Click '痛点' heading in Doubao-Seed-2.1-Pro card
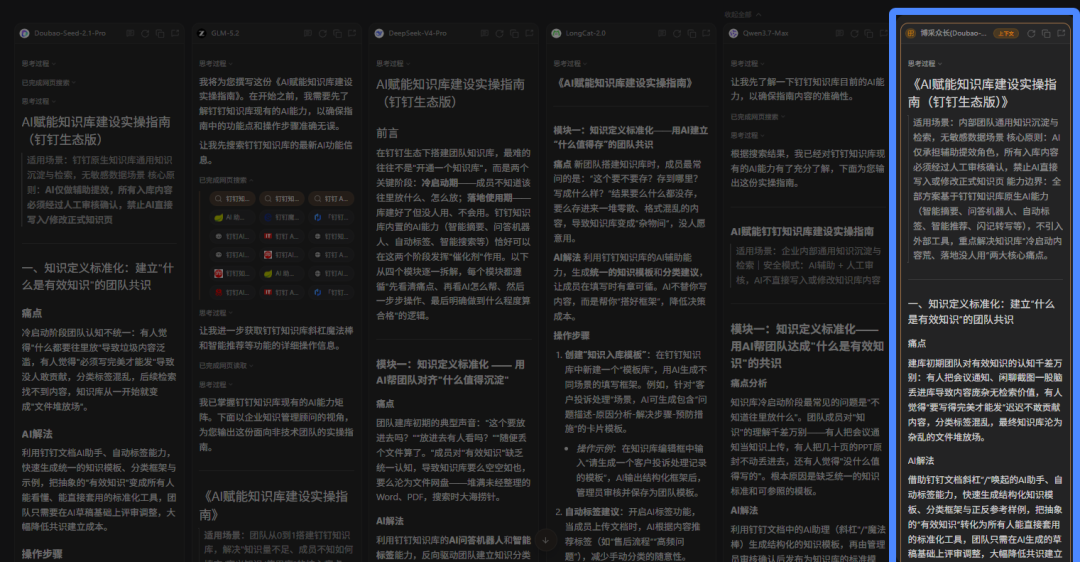1080x562 pixels. click(32, 313)
